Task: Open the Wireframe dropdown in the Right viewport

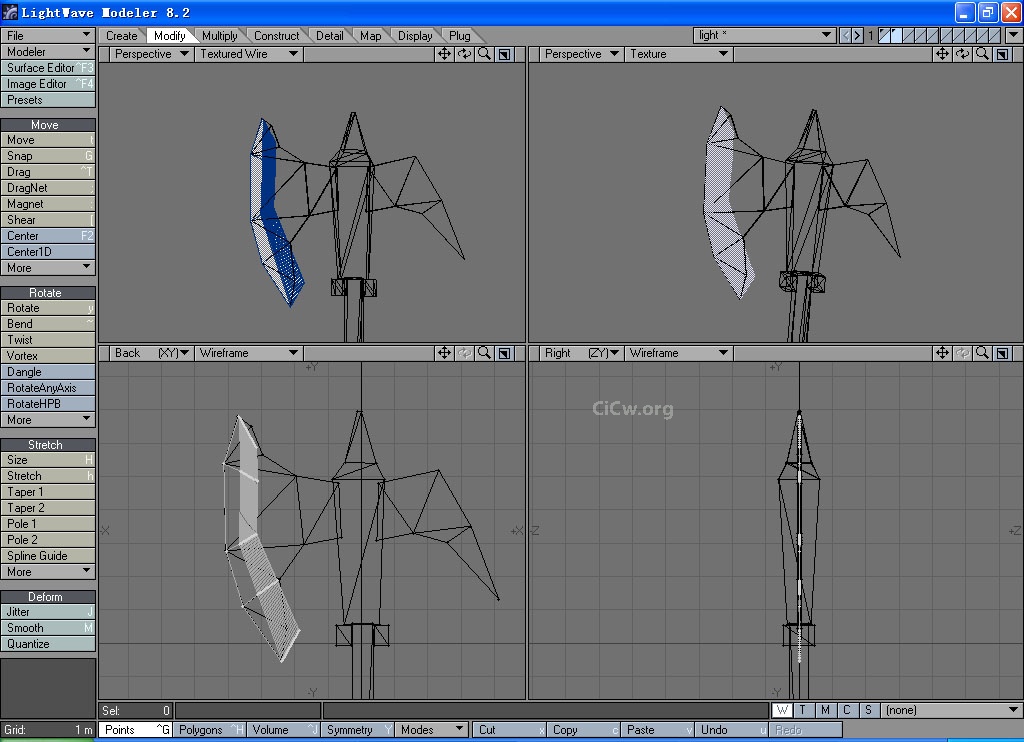Action: tap(679, 353)
